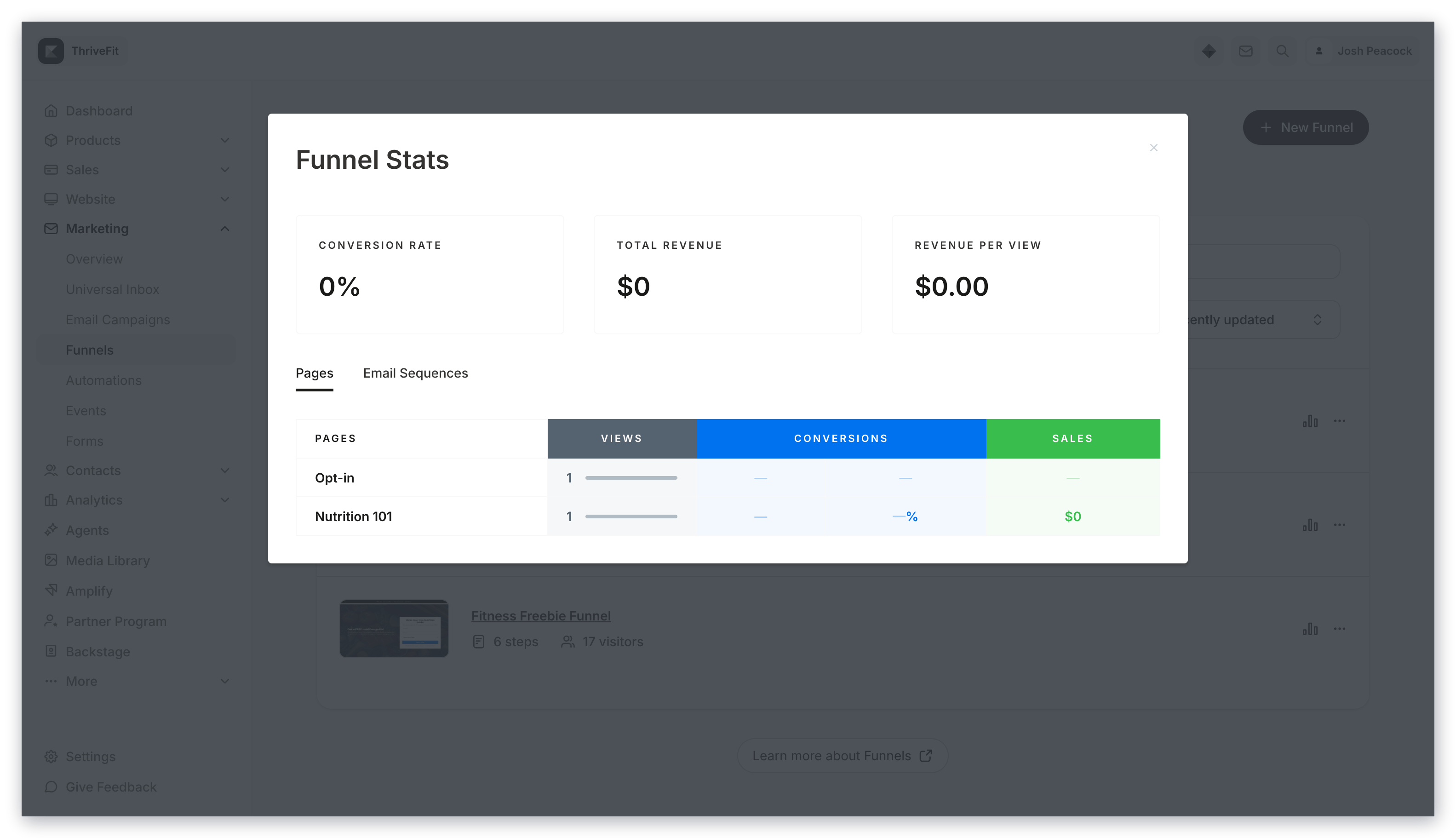1456x838 pixels.
Task: Click the Amplify megaphone icon
Action: [x=51, y=591]
